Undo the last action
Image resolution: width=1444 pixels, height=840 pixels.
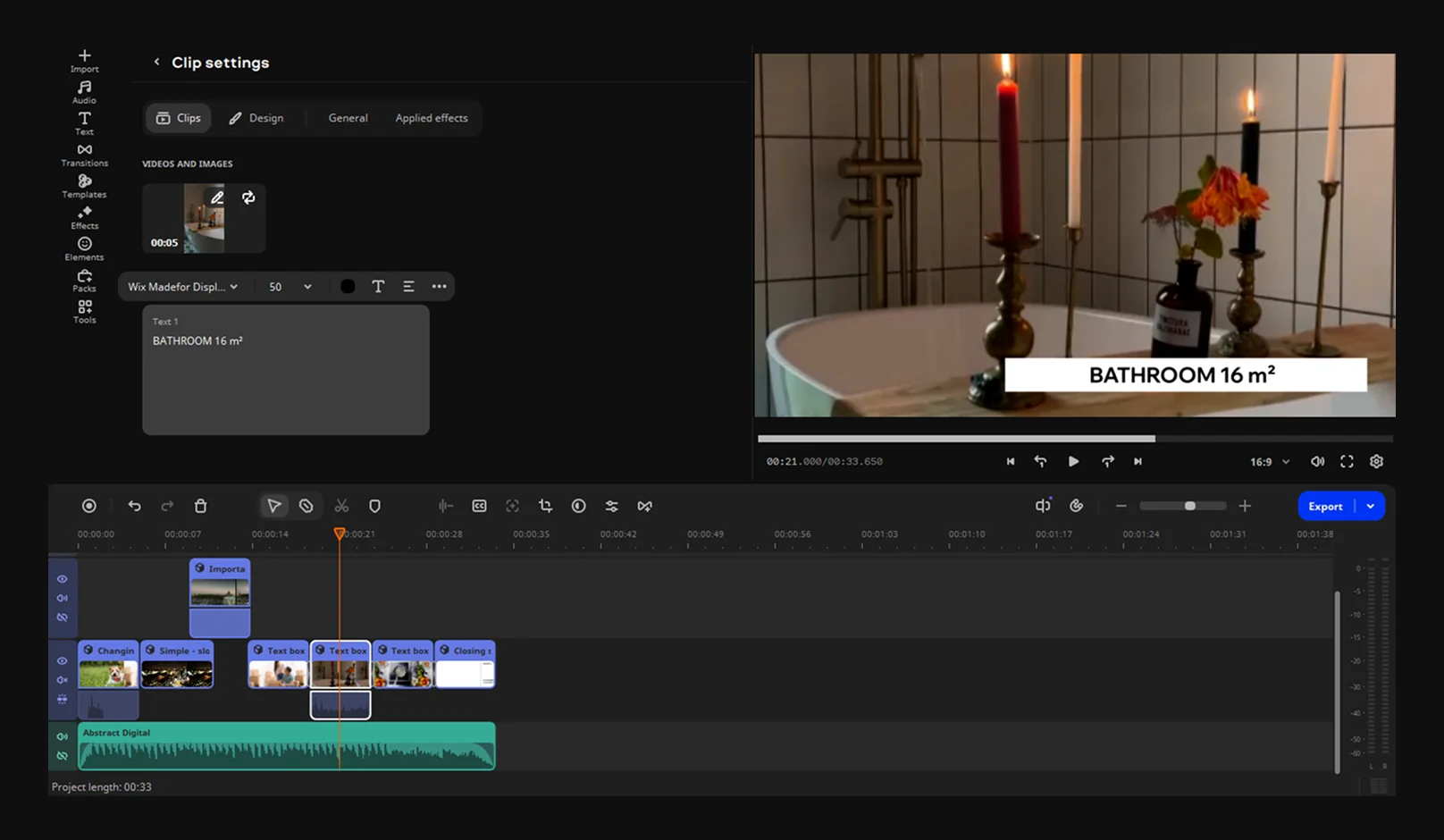pyautogui.click(x=134, y=506)
